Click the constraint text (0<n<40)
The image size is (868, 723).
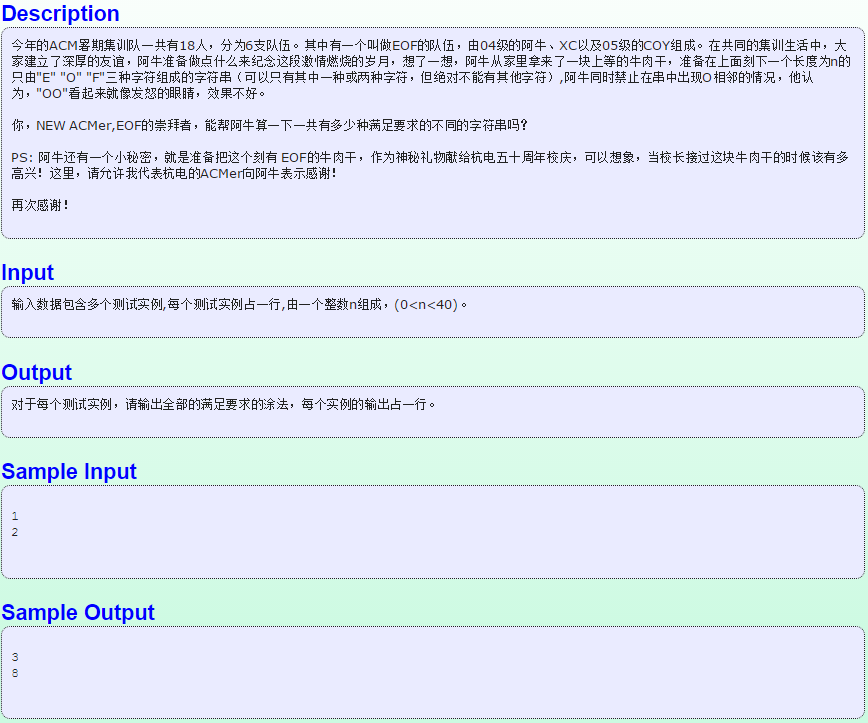426,304
